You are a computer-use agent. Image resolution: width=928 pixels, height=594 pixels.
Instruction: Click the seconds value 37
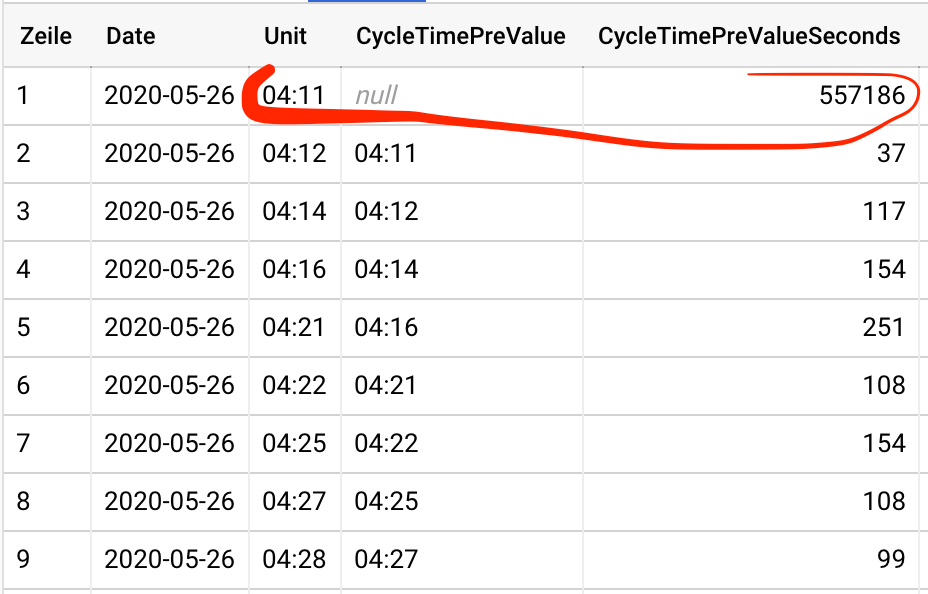[890, 153]
